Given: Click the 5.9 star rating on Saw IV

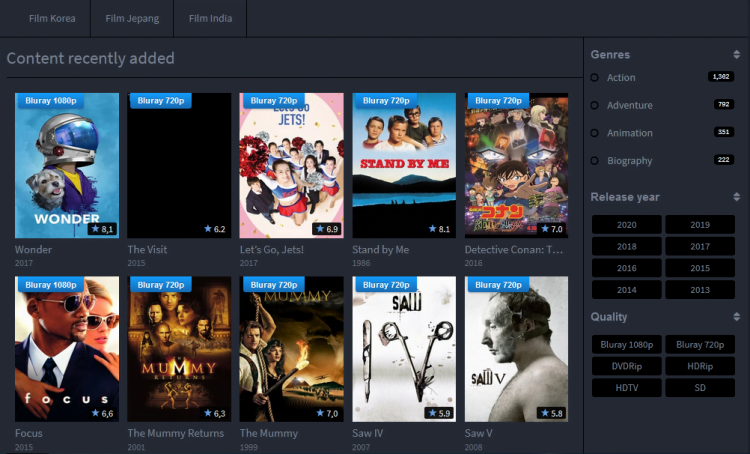Looking at the screenshot, I should (440, 413).
